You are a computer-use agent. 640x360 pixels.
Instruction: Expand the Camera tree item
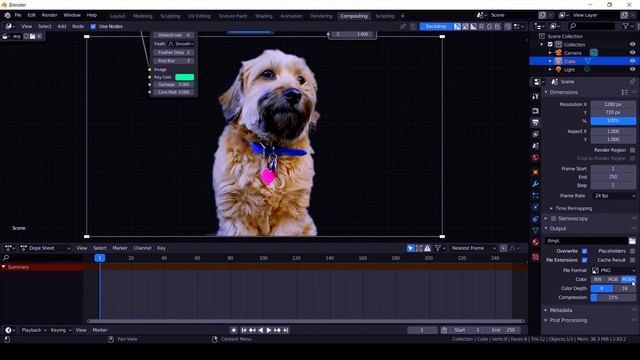[550, 53]
